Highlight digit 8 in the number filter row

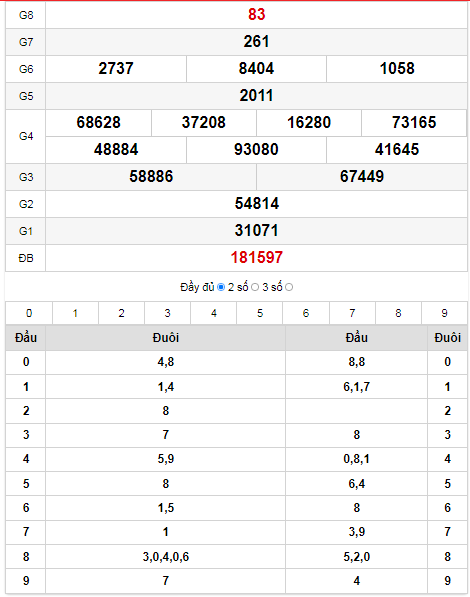coord(398,313)
